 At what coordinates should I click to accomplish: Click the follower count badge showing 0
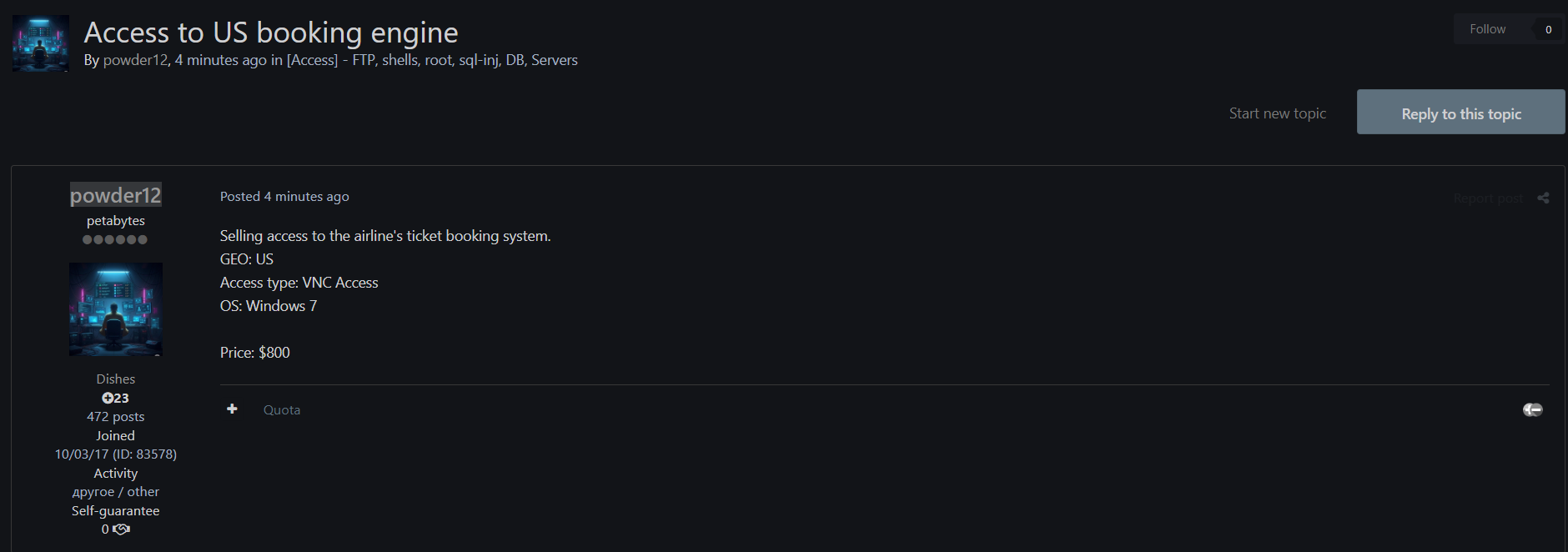pyautogui.click(x=1548, y=29)
